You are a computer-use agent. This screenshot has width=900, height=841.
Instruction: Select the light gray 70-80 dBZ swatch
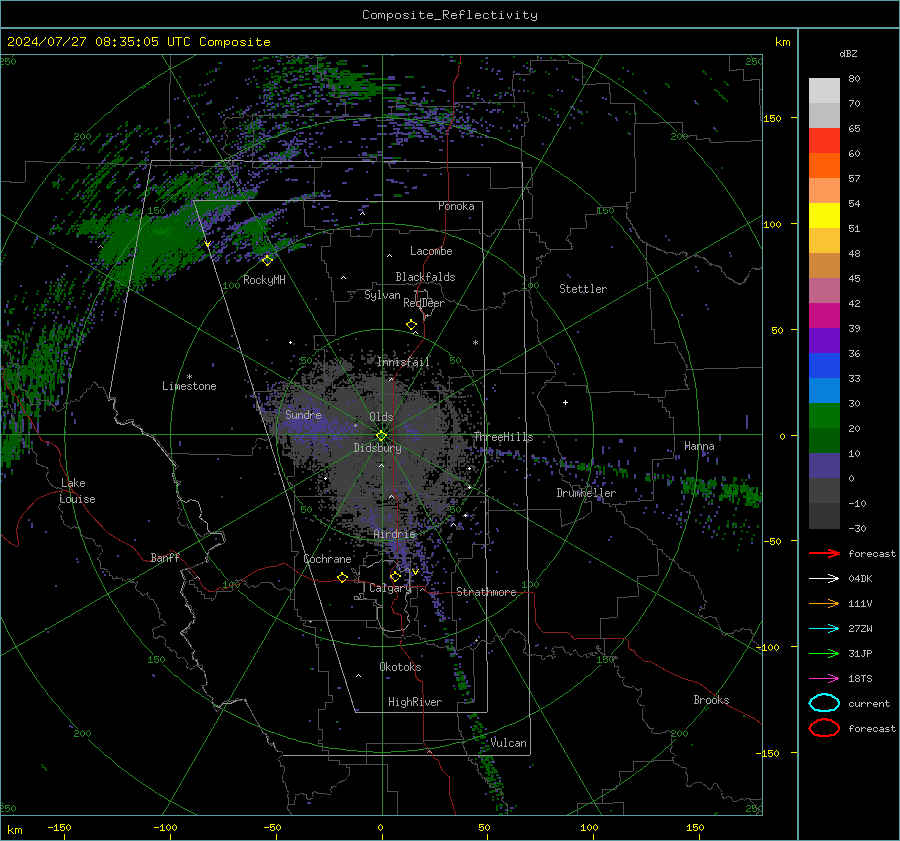(824, 90)
